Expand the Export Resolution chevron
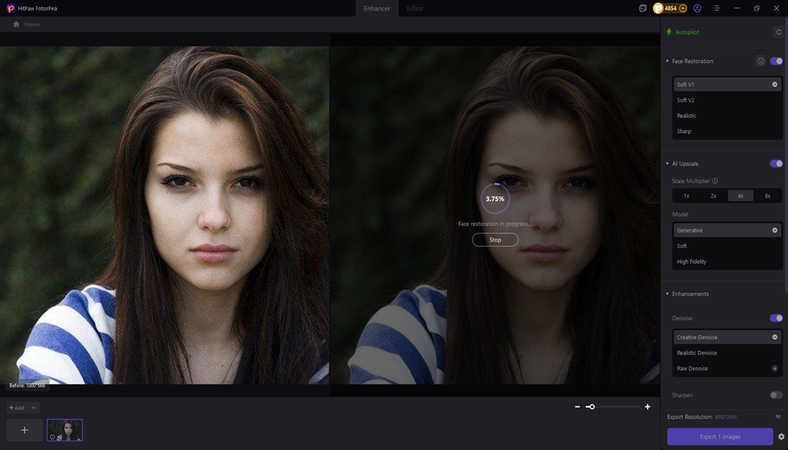The image size is (788, 450). pos(778,417)
